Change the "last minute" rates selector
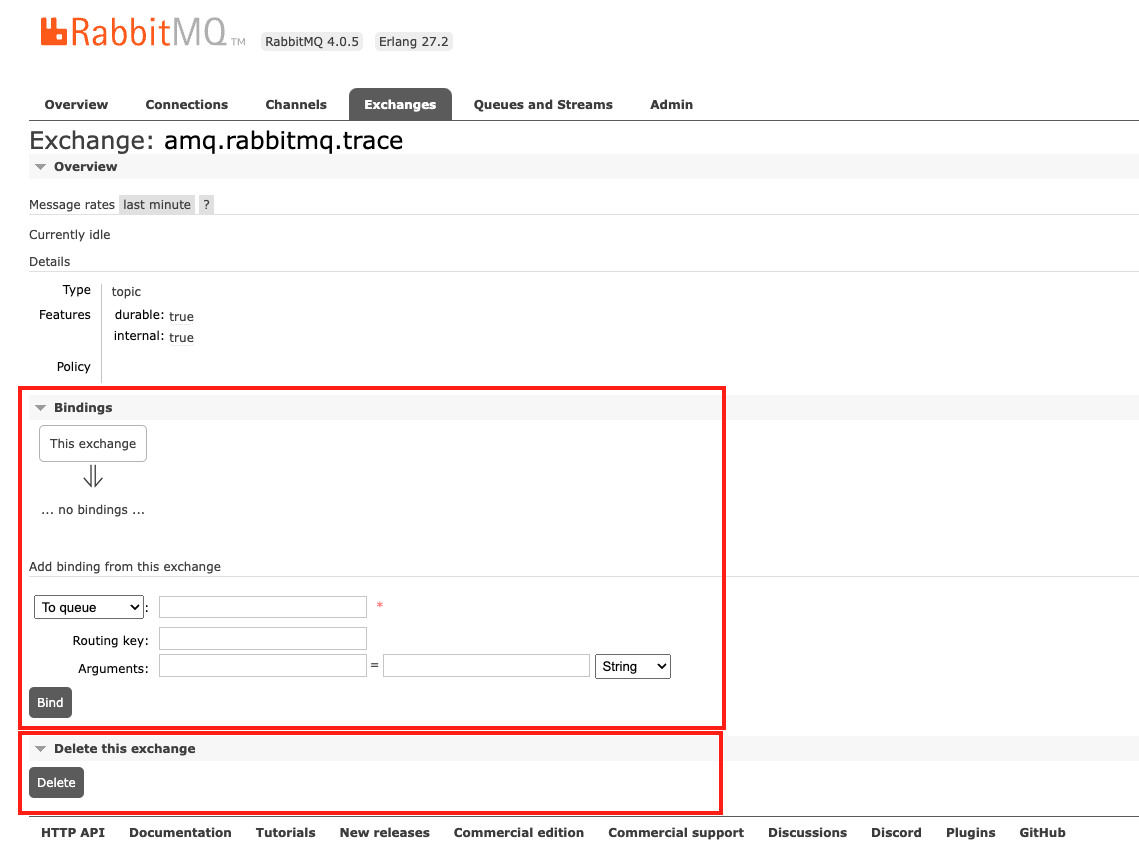 (x=156, y=204)
